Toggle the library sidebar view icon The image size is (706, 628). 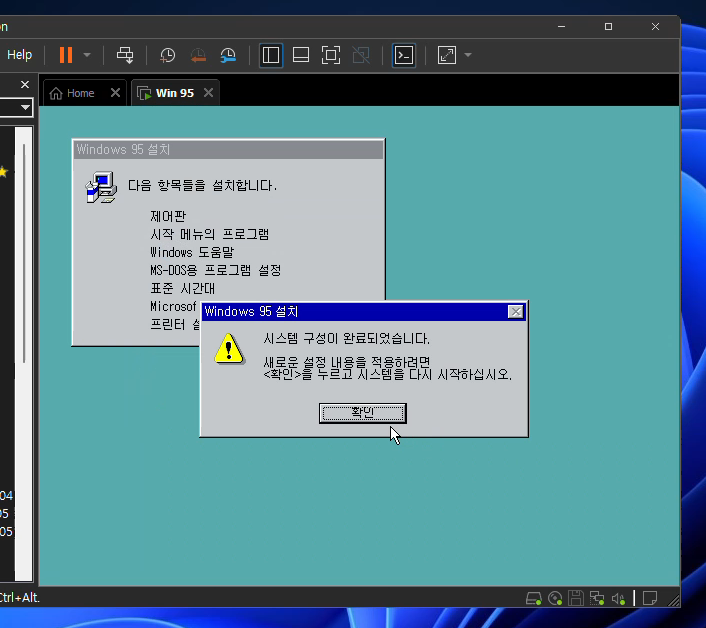point(271,55)
